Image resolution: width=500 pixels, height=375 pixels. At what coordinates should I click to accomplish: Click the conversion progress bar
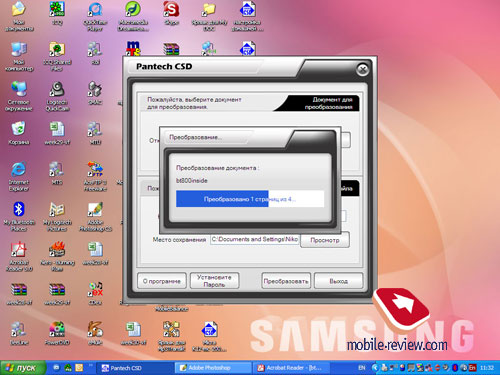click(x=250, y=199)
